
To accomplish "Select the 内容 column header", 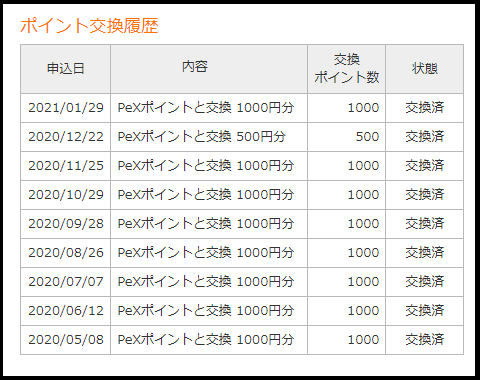I will click(209, 69).
